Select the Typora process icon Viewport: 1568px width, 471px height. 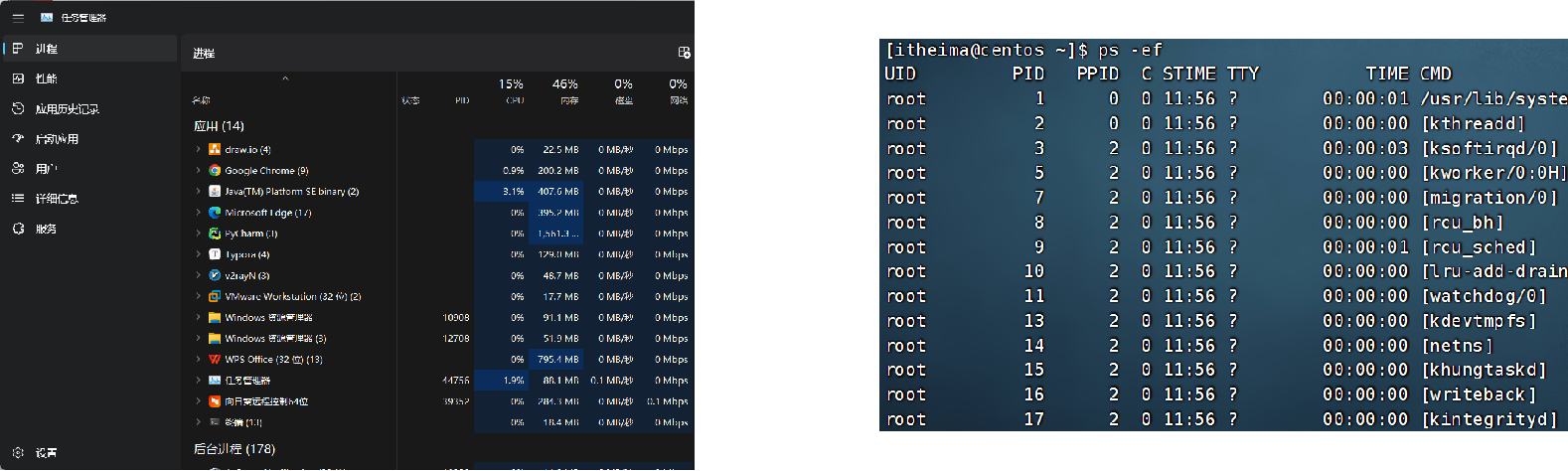215,254
